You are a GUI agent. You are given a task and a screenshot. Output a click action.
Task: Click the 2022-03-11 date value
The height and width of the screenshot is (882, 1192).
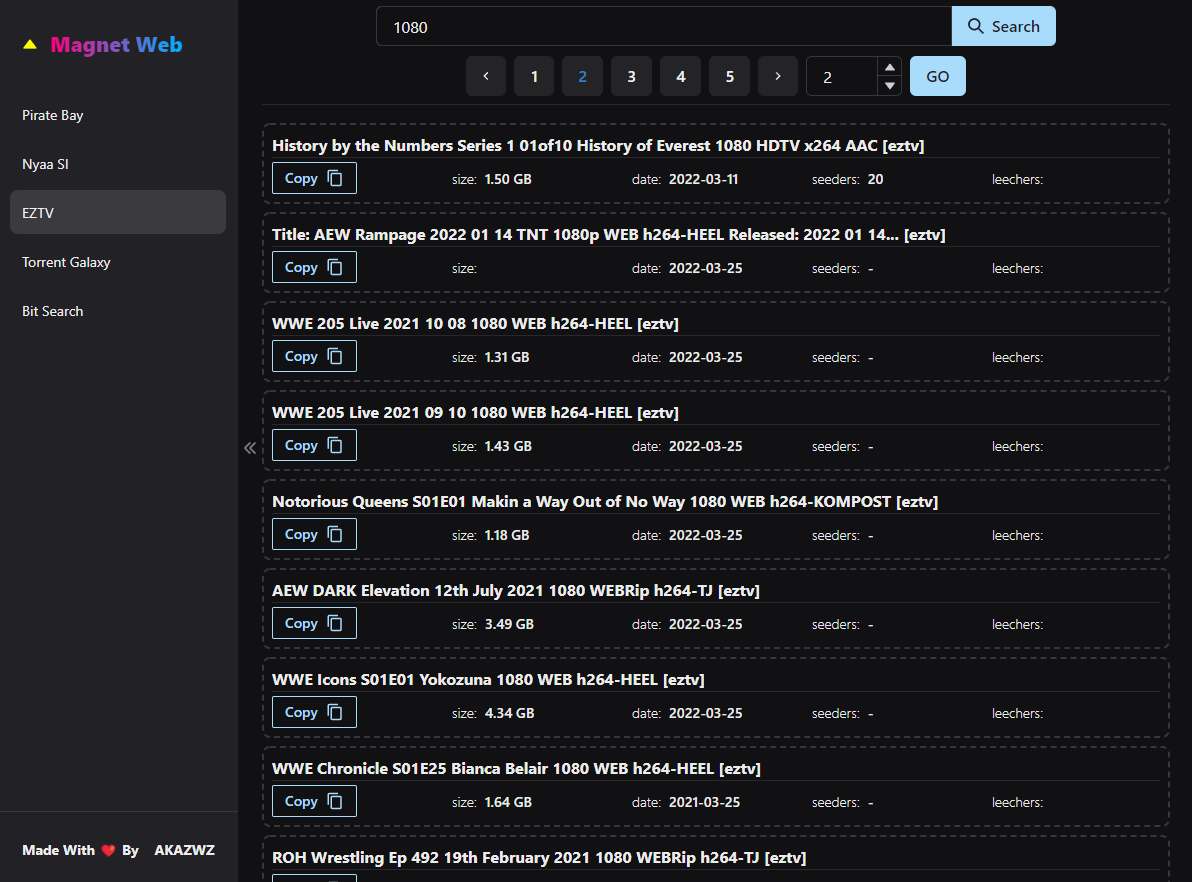coord(703,179)
